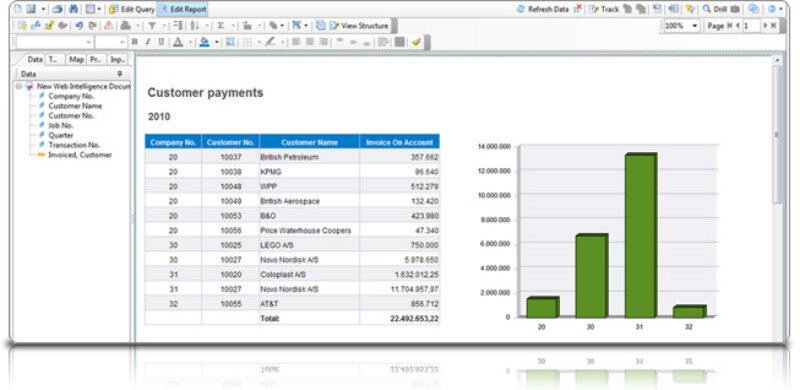
Task: Go to the last page
Action: [x=774, y=26]
